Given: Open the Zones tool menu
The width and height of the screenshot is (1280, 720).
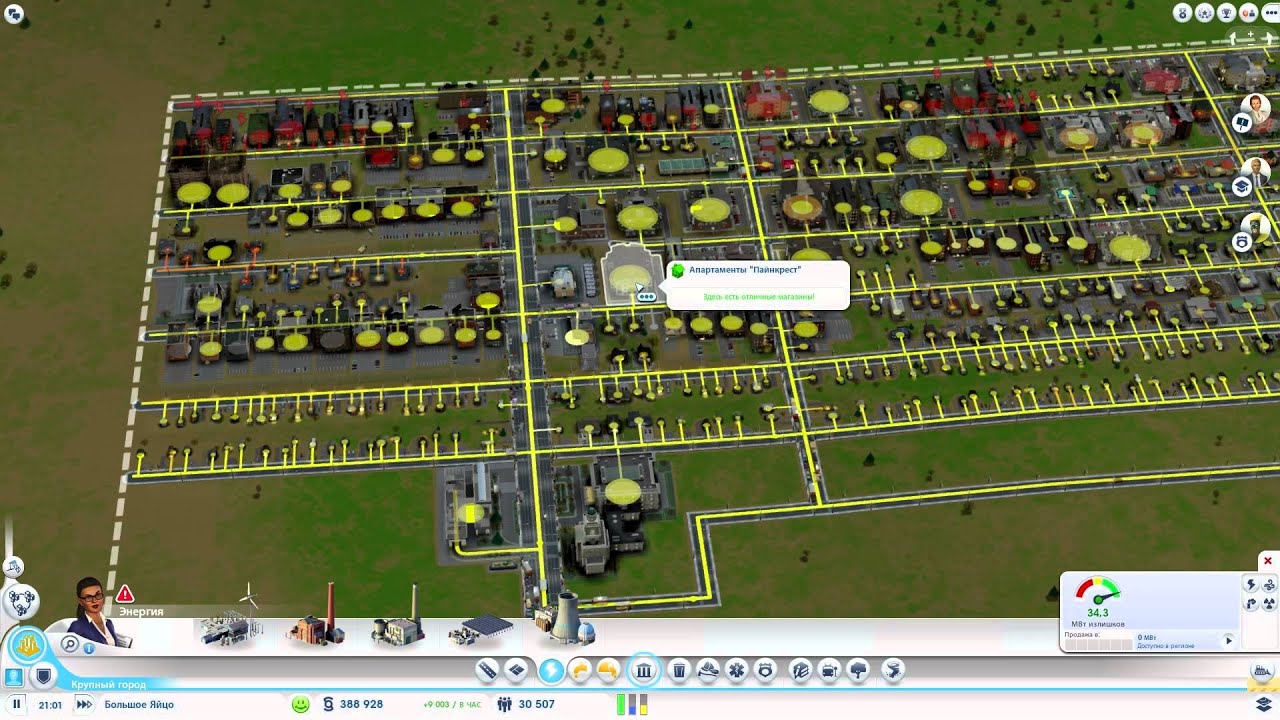Looking at the screenshot, I should 516,670.
